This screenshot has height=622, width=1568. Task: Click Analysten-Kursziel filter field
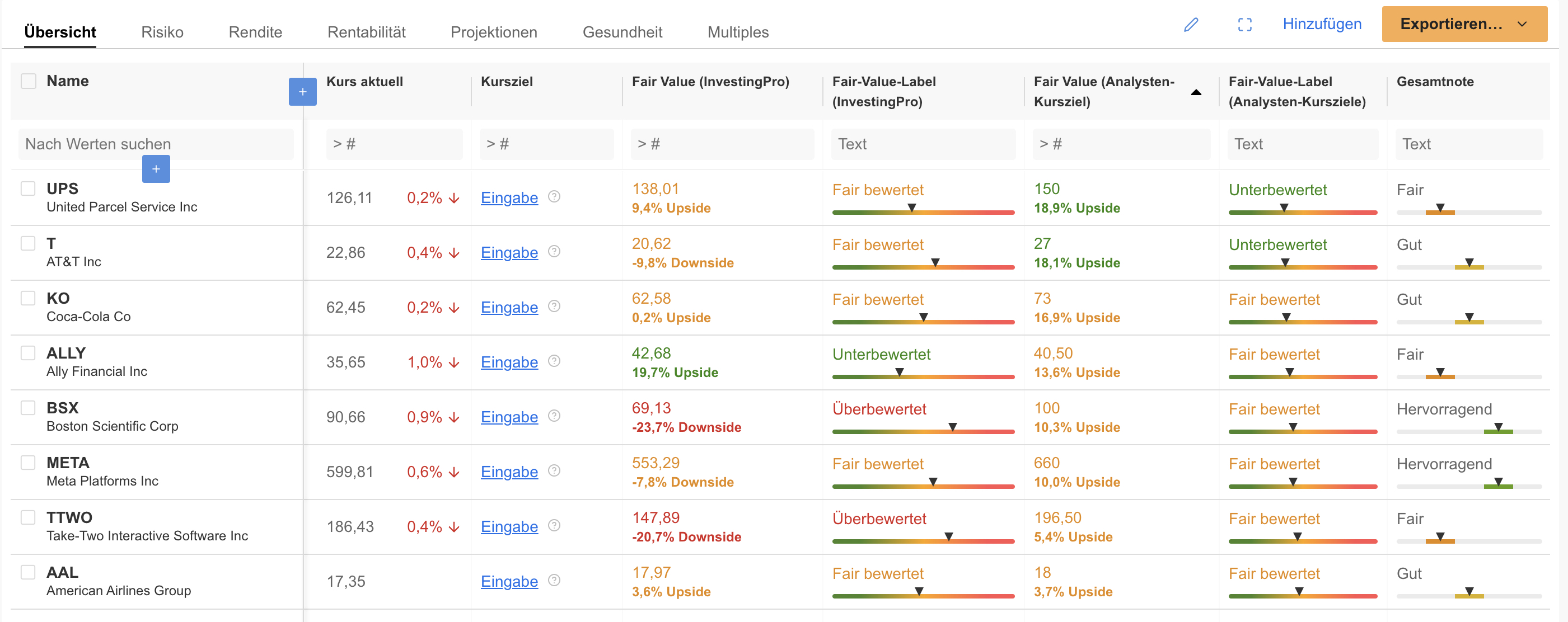point(1121,144)
